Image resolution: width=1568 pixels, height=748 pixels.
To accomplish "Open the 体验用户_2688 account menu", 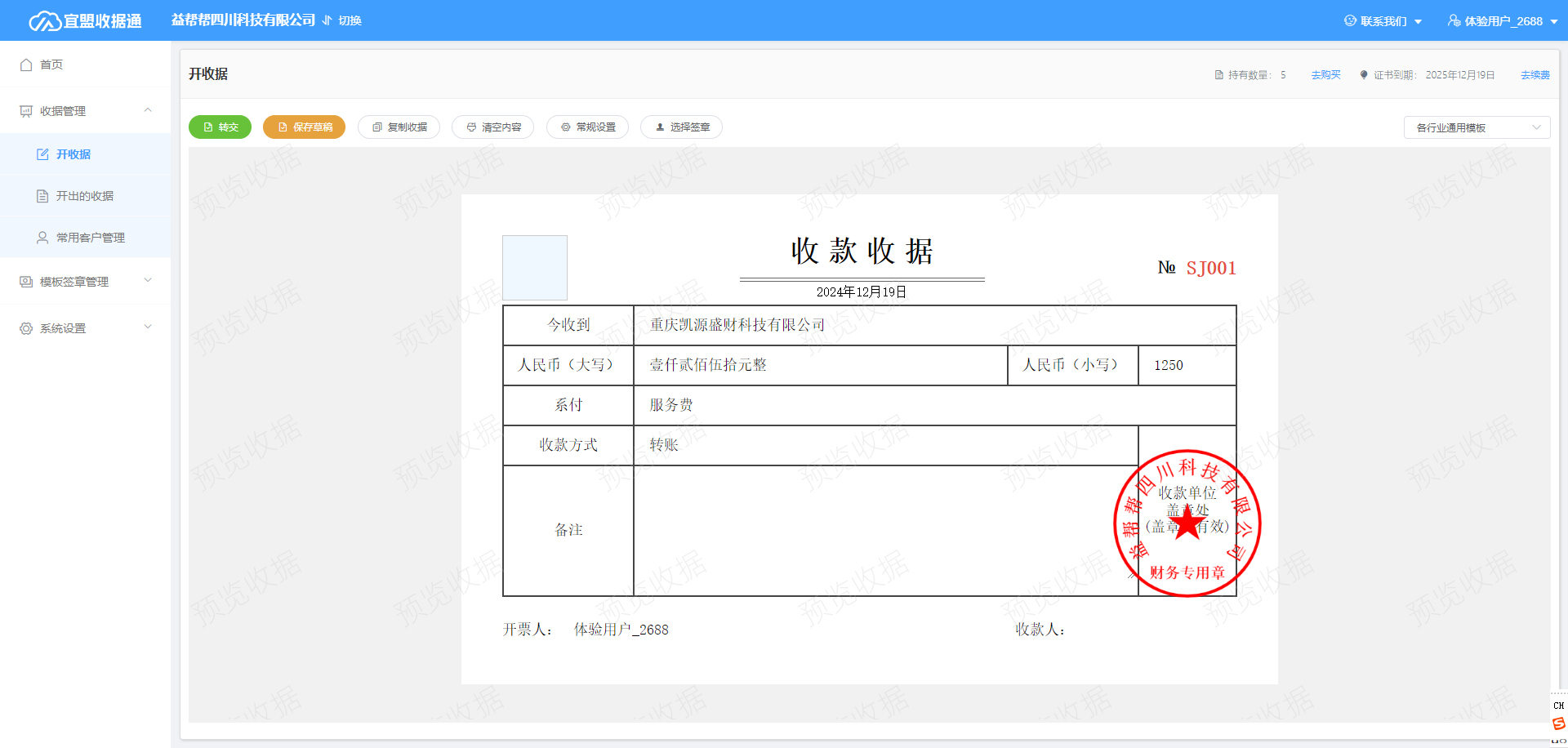I will click(x=1503, y=21).
